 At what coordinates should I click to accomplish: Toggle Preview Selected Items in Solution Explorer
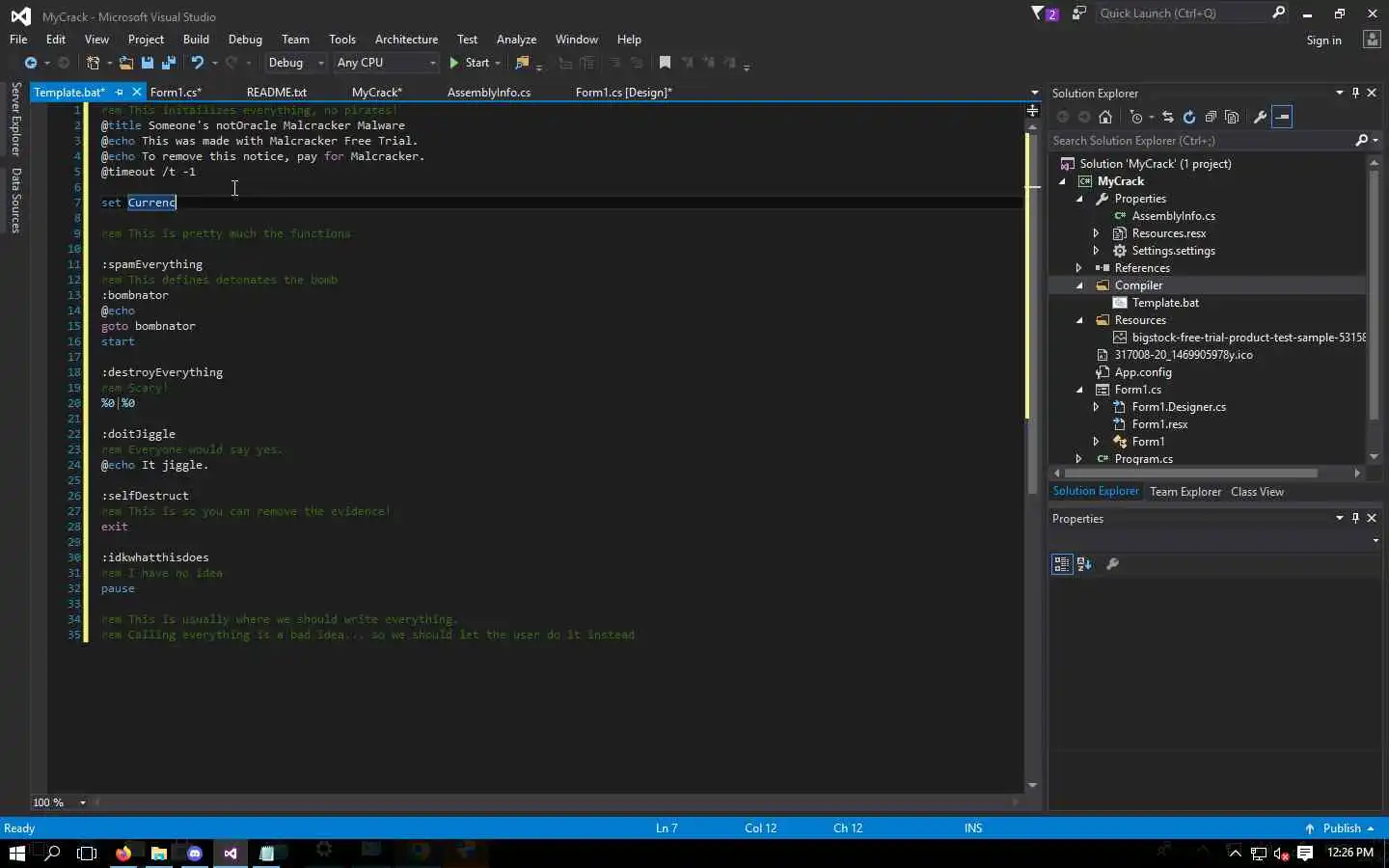point(1282,117)
